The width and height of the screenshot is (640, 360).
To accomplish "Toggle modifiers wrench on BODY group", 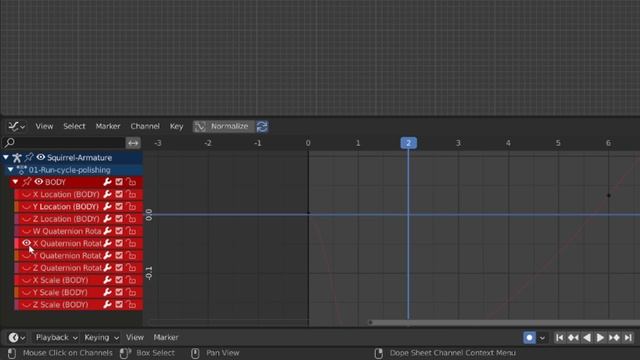I will (x=107, y=182).
